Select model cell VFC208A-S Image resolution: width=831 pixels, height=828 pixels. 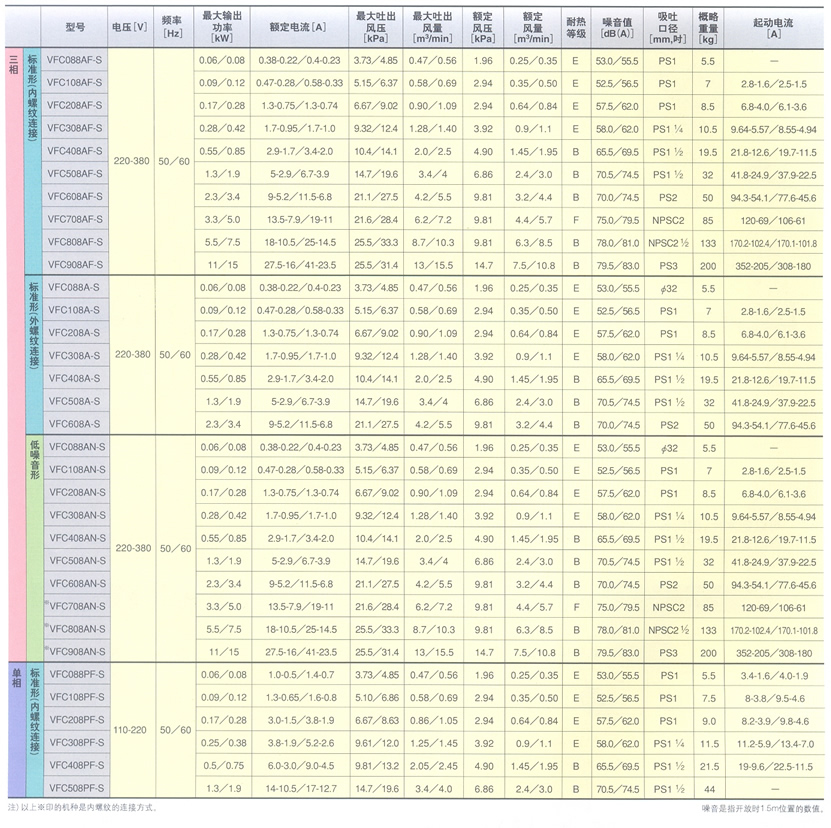(74, 333)
